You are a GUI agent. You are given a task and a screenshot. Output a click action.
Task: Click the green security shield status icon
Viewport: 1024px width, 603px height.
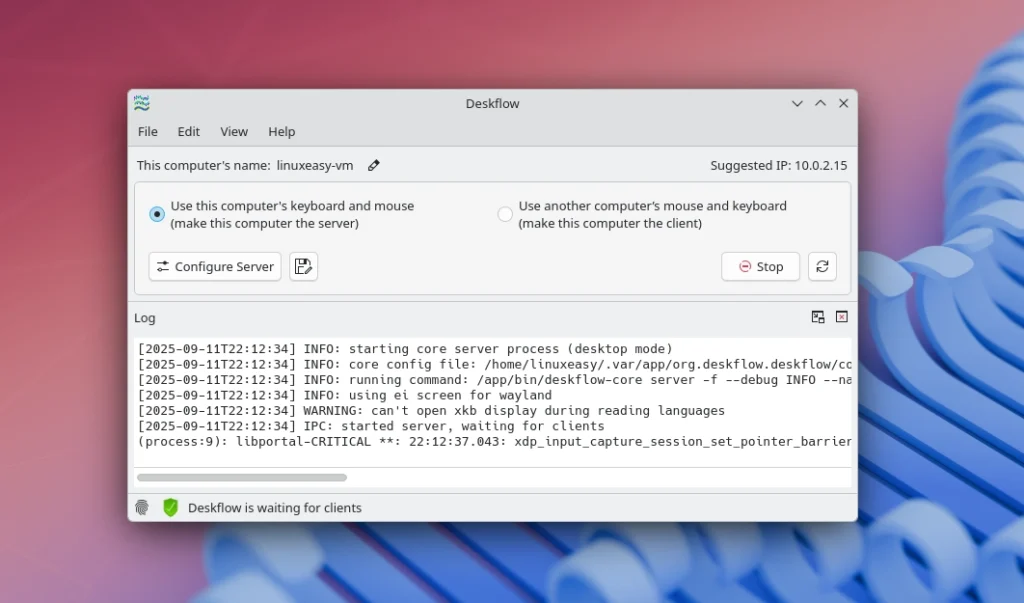tap(170, 507)
